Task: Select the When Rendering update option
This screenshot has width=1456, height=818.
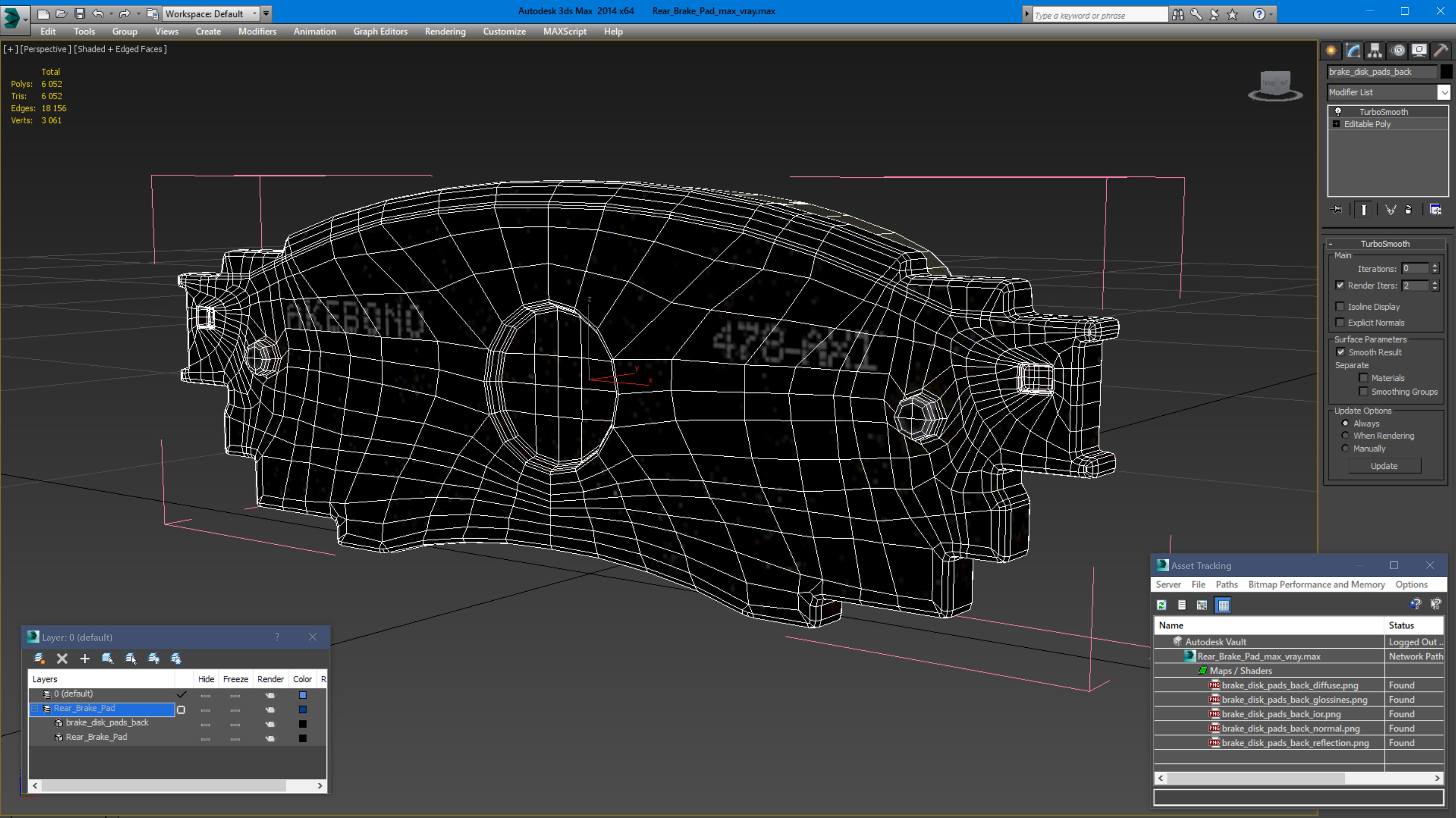Action: [x=1345, y=436]
